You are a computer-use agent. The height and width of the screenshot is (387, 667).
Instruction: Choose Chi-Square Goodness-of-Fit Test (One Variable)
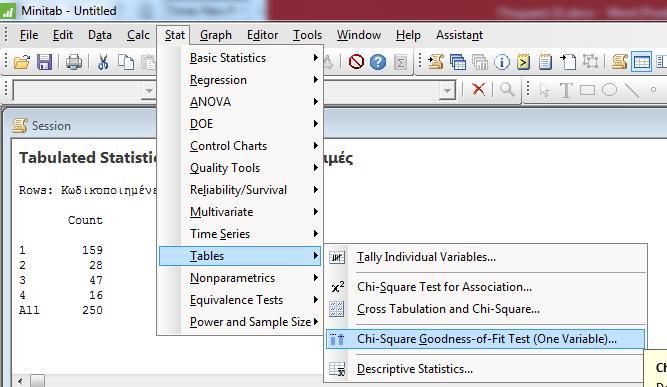485,339
